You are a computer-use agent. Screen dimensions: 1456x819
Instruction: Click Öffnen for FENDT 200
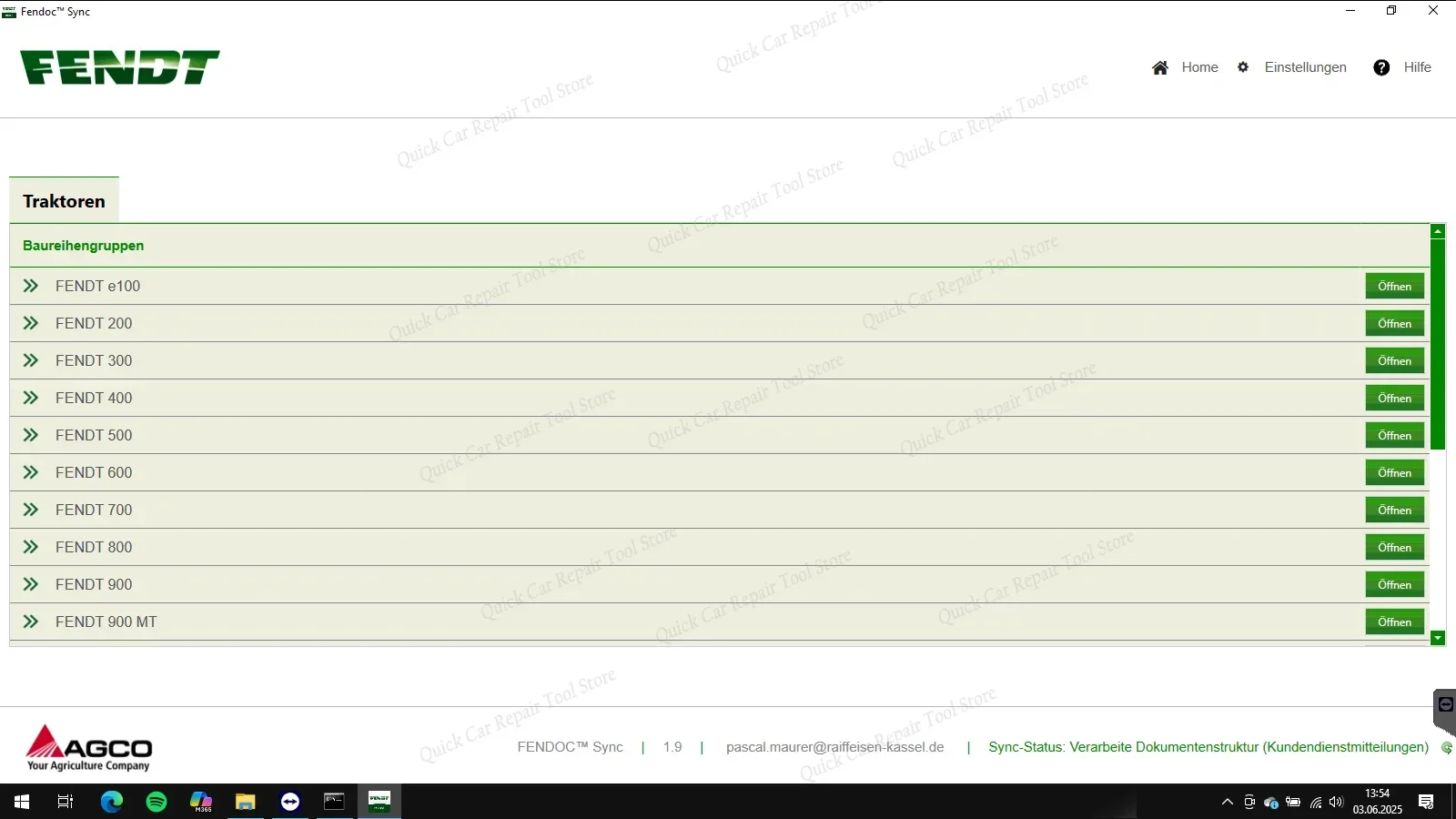point(1394,323)
